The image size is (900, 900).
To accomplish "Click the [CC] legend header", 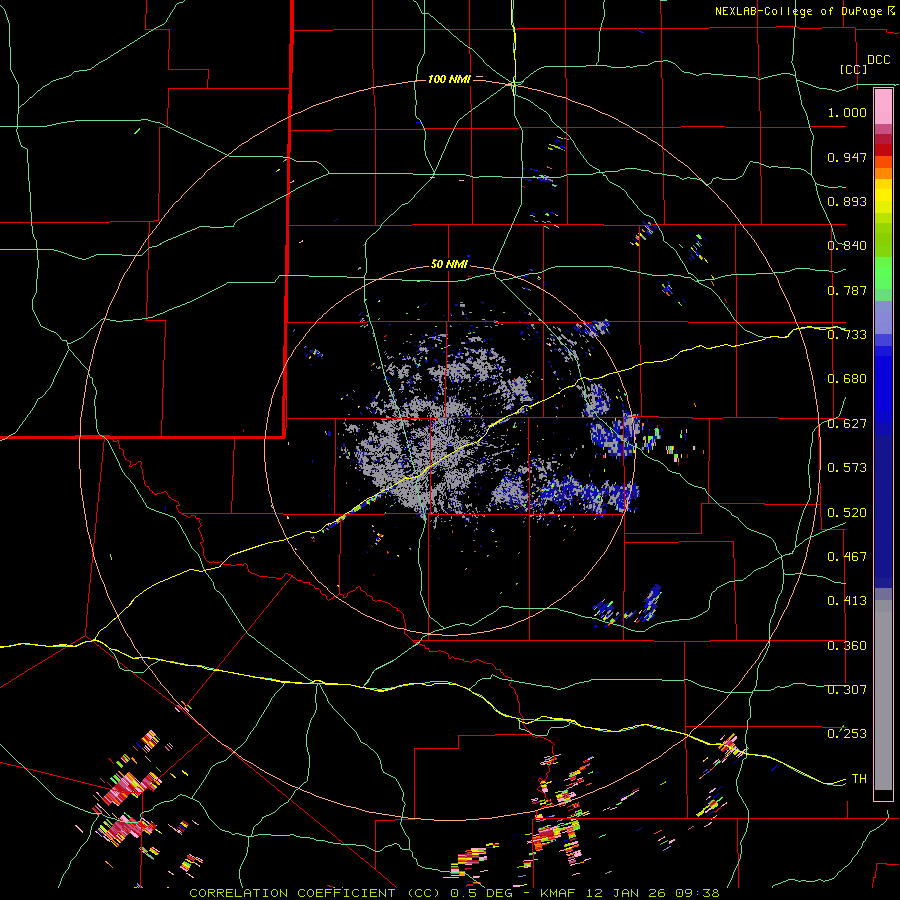I will click(854, 69).
